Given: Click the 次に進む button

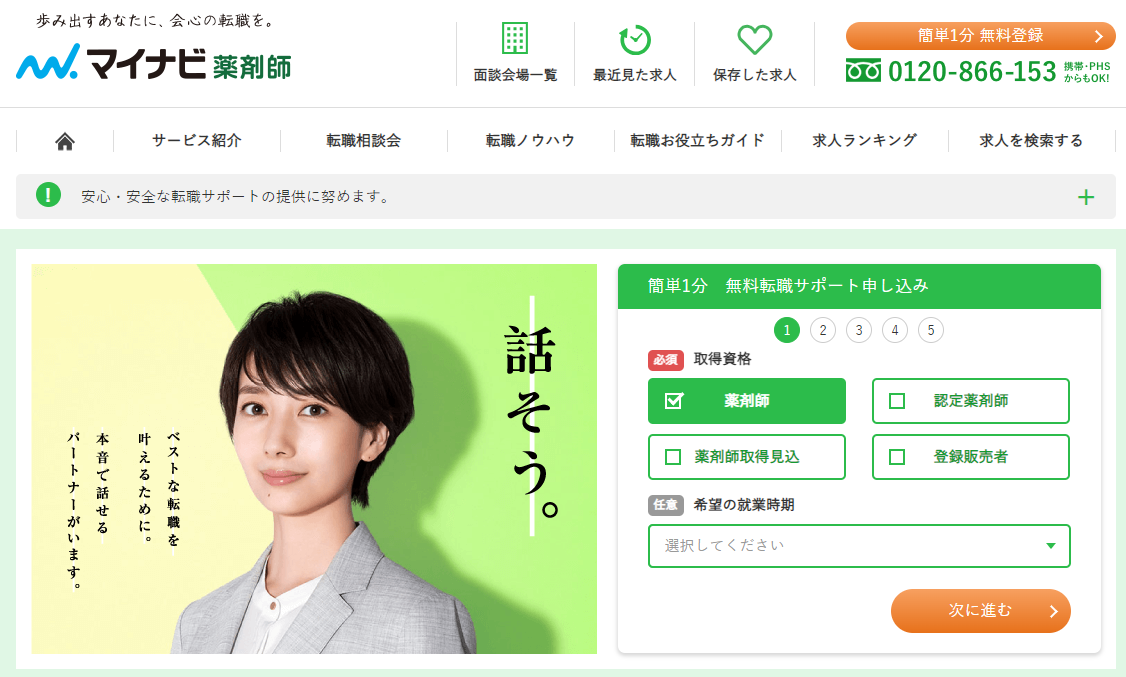Looking at the screenshot, I should pos(980,611).
